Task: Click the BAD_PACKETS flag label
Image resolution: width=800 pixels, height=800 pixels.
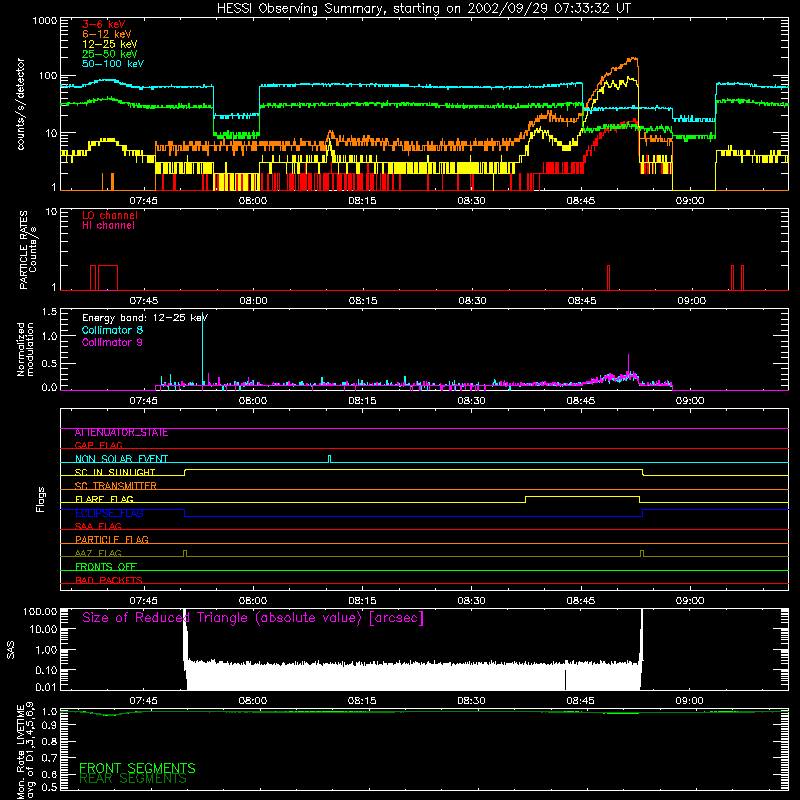Action: click(x=109, y=580)
